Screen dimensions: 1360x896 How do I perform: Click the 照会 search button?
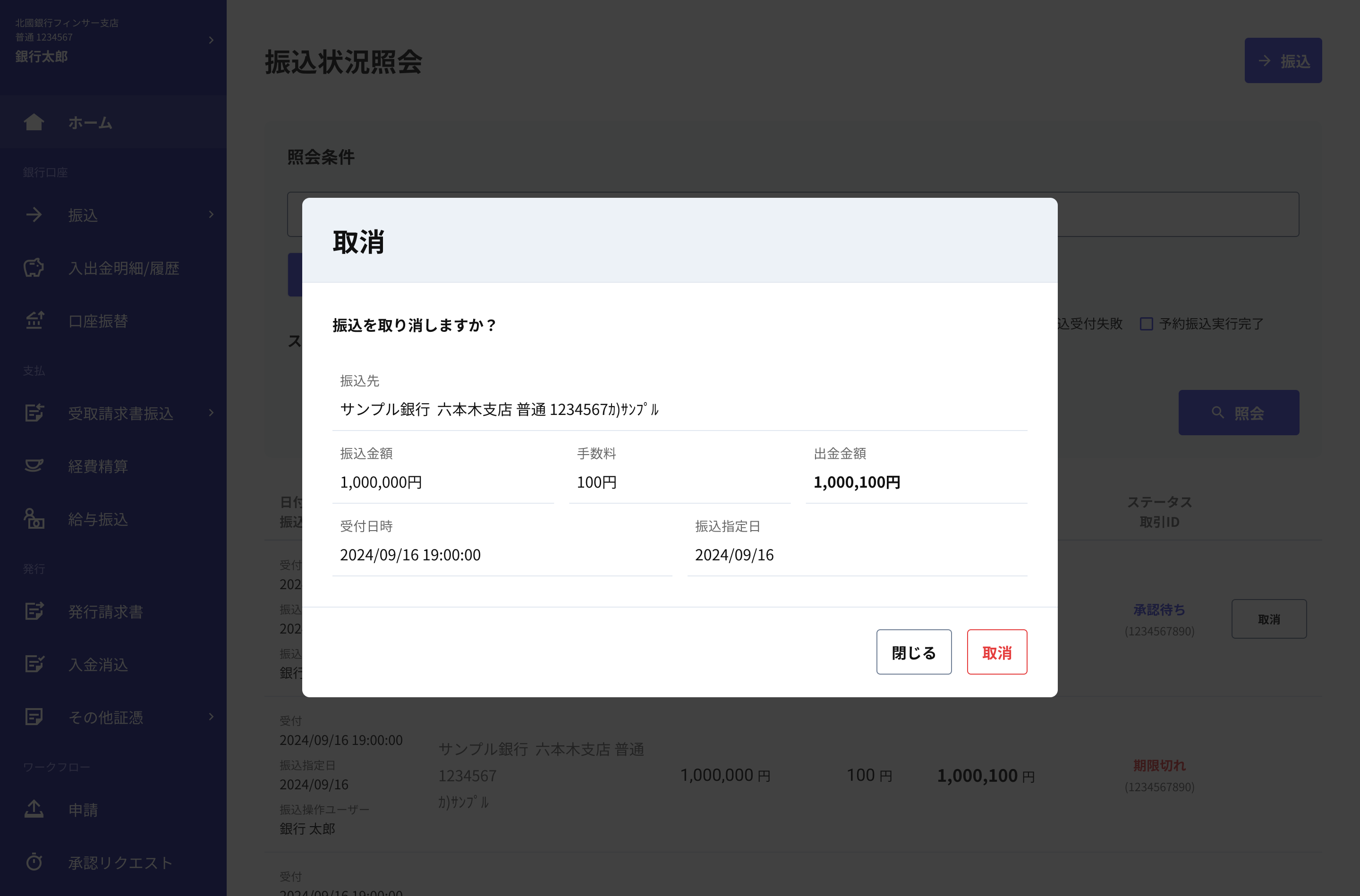1238,413
